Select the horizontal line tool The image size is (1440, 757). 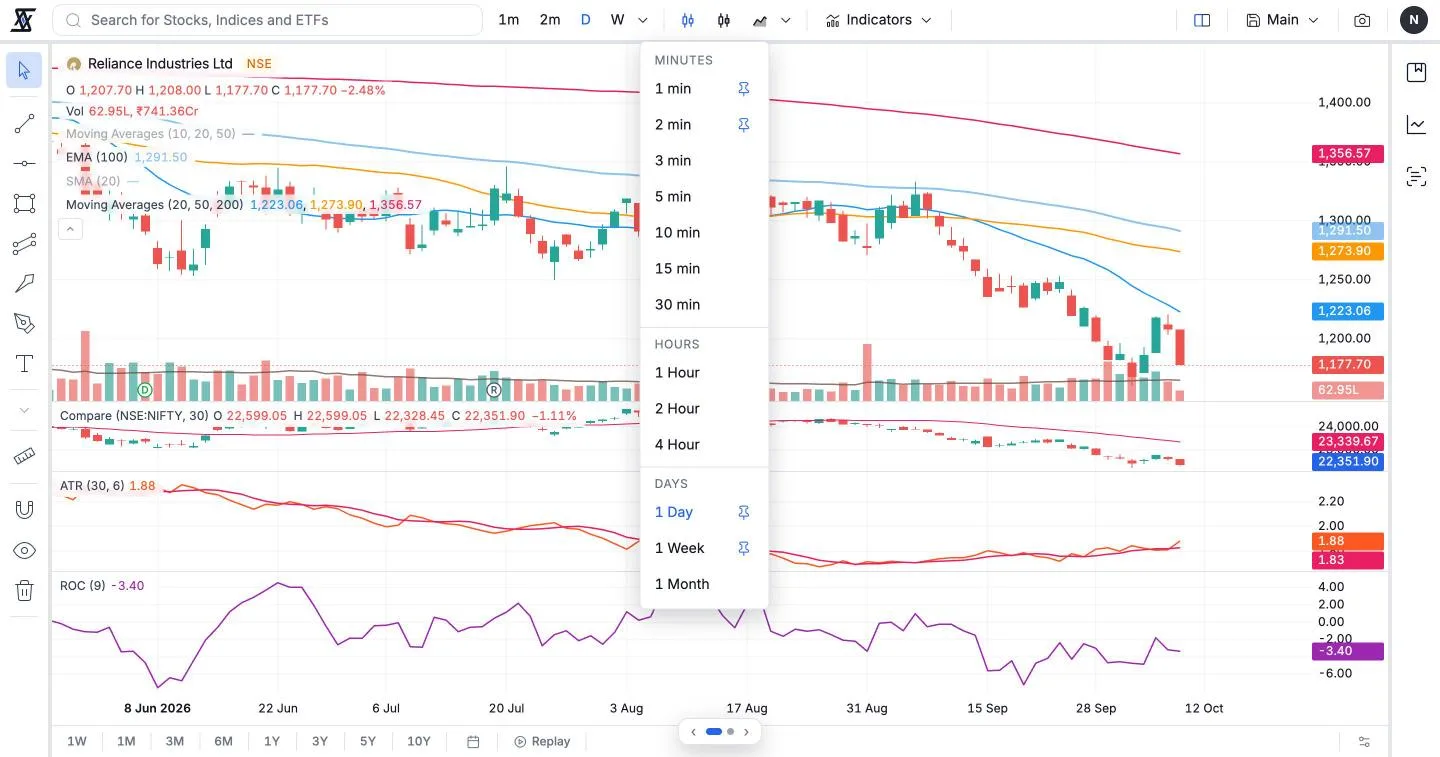click(x=24, y=163)
